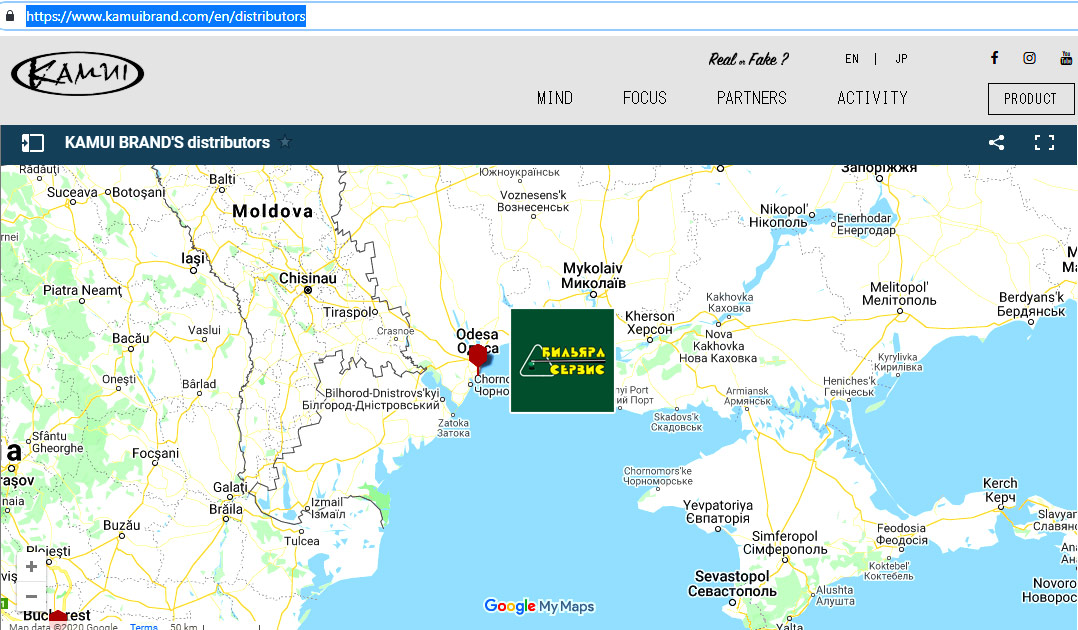Screen dimensions: 1078x630
Task: Click the green Billiard Service thumbnail
Action: [562, 360]
